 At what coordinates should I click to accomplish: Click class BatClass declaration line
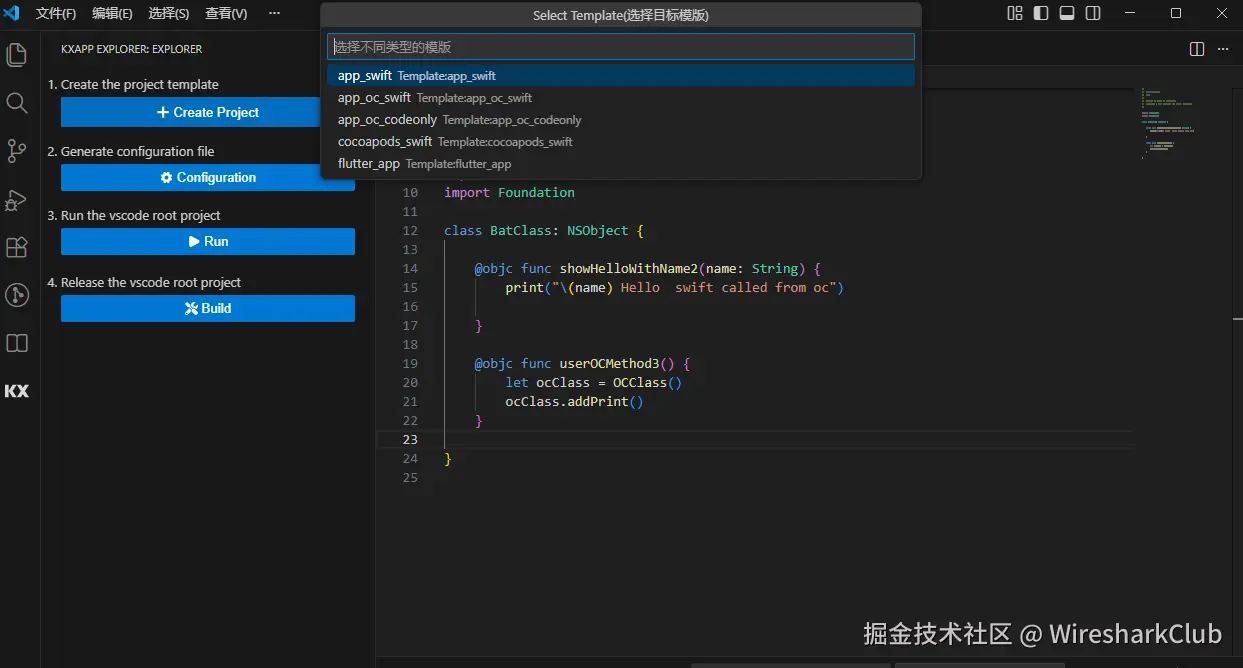(x=544, y=230)
